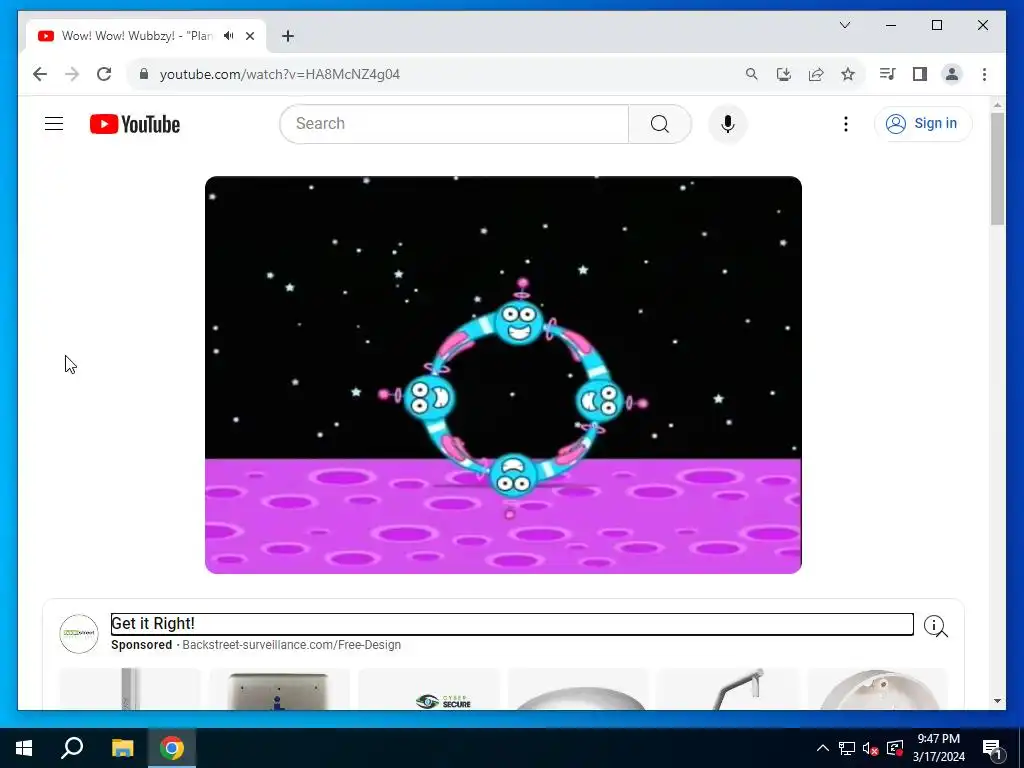Open the notifications action center
The height and width of the screenshot is (768, 1024).
pos(992,748)
